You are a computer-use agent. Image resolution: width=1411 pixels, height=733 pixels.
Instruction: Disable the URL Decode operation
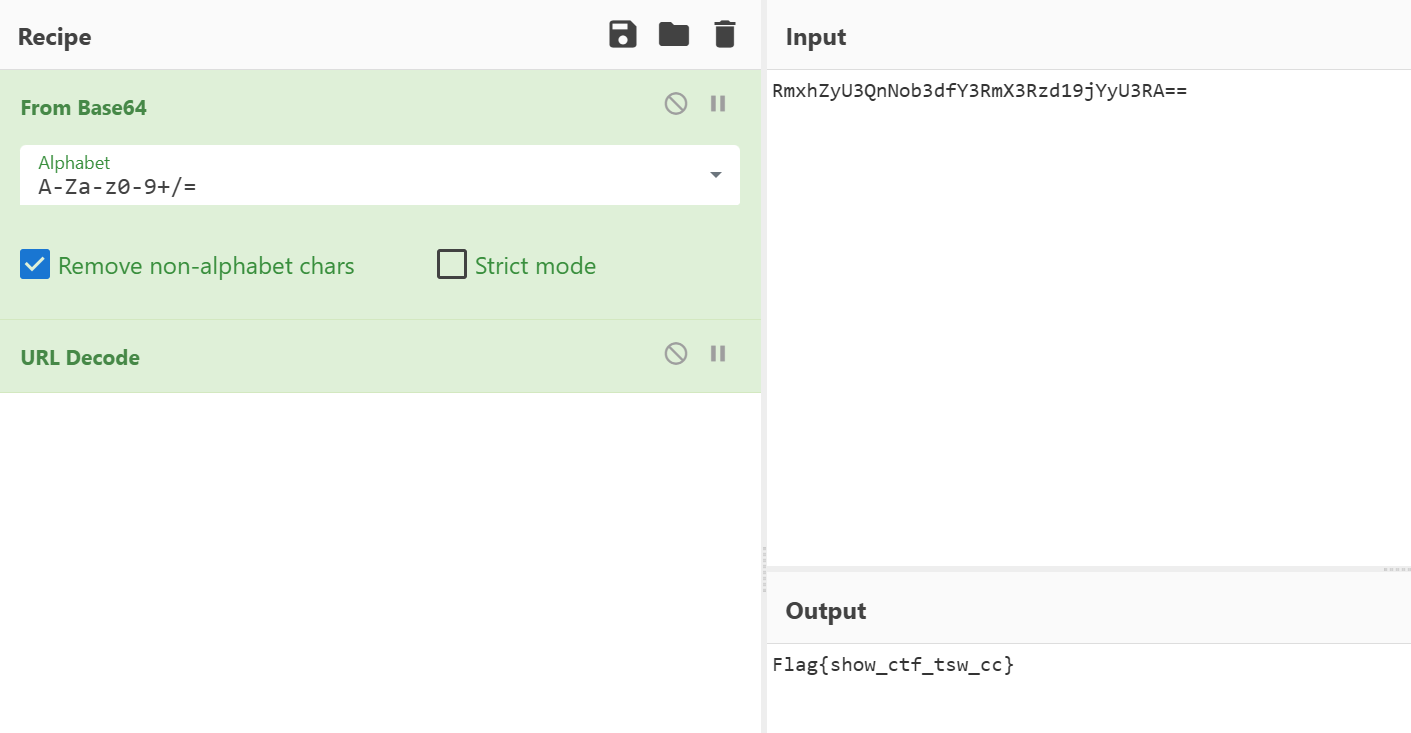click(676, 354)
